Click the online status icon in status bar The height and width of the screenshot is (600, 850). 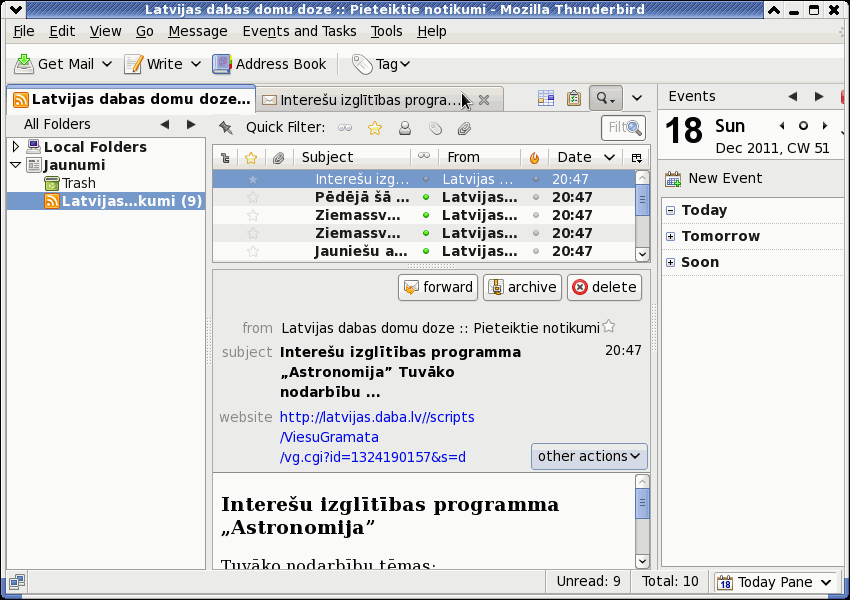click(x=16, y=582)
